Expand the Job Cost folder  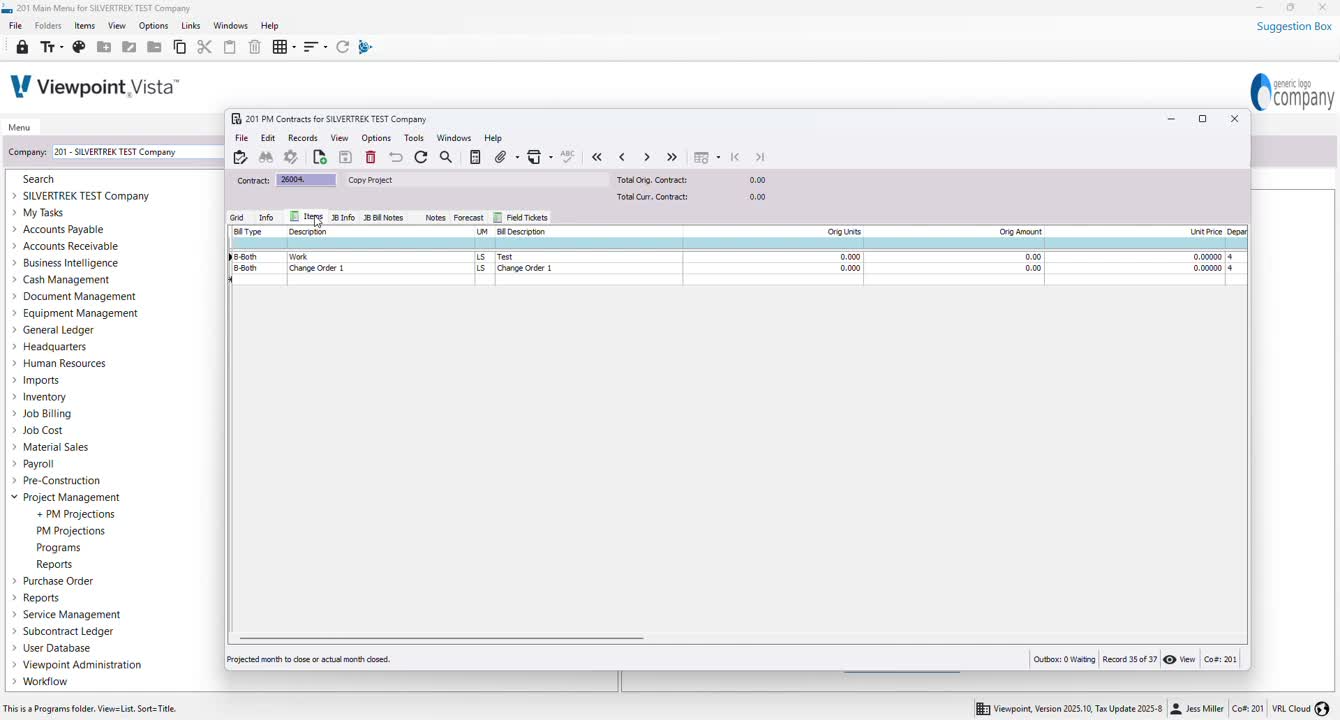click(14, 431)
